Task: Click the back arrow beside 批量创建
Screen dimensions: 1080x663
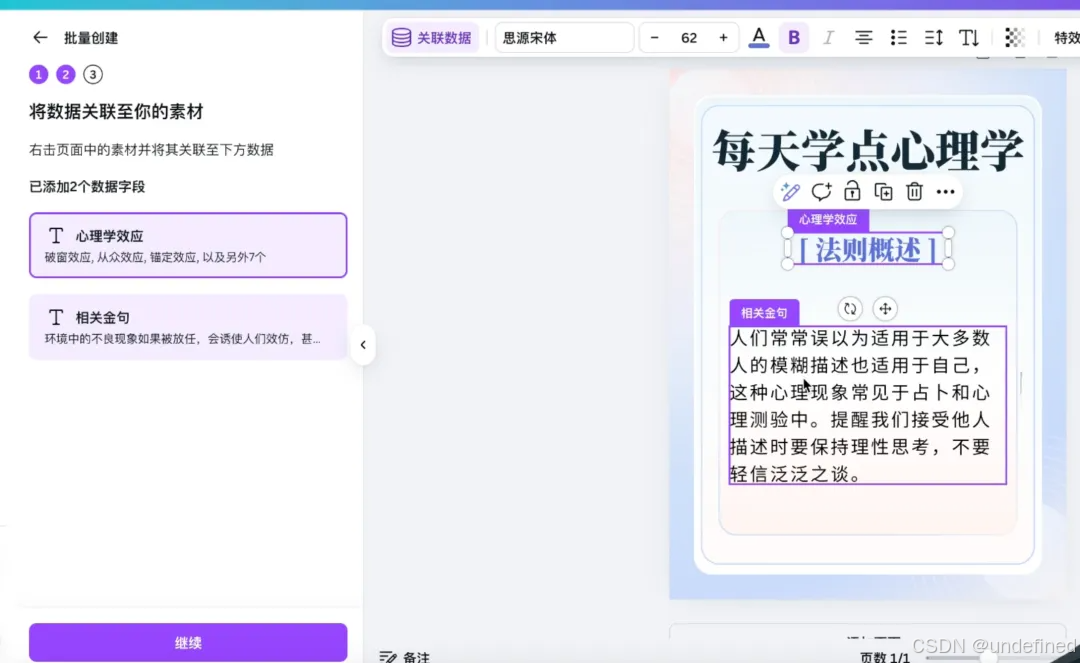Action: 39,37
